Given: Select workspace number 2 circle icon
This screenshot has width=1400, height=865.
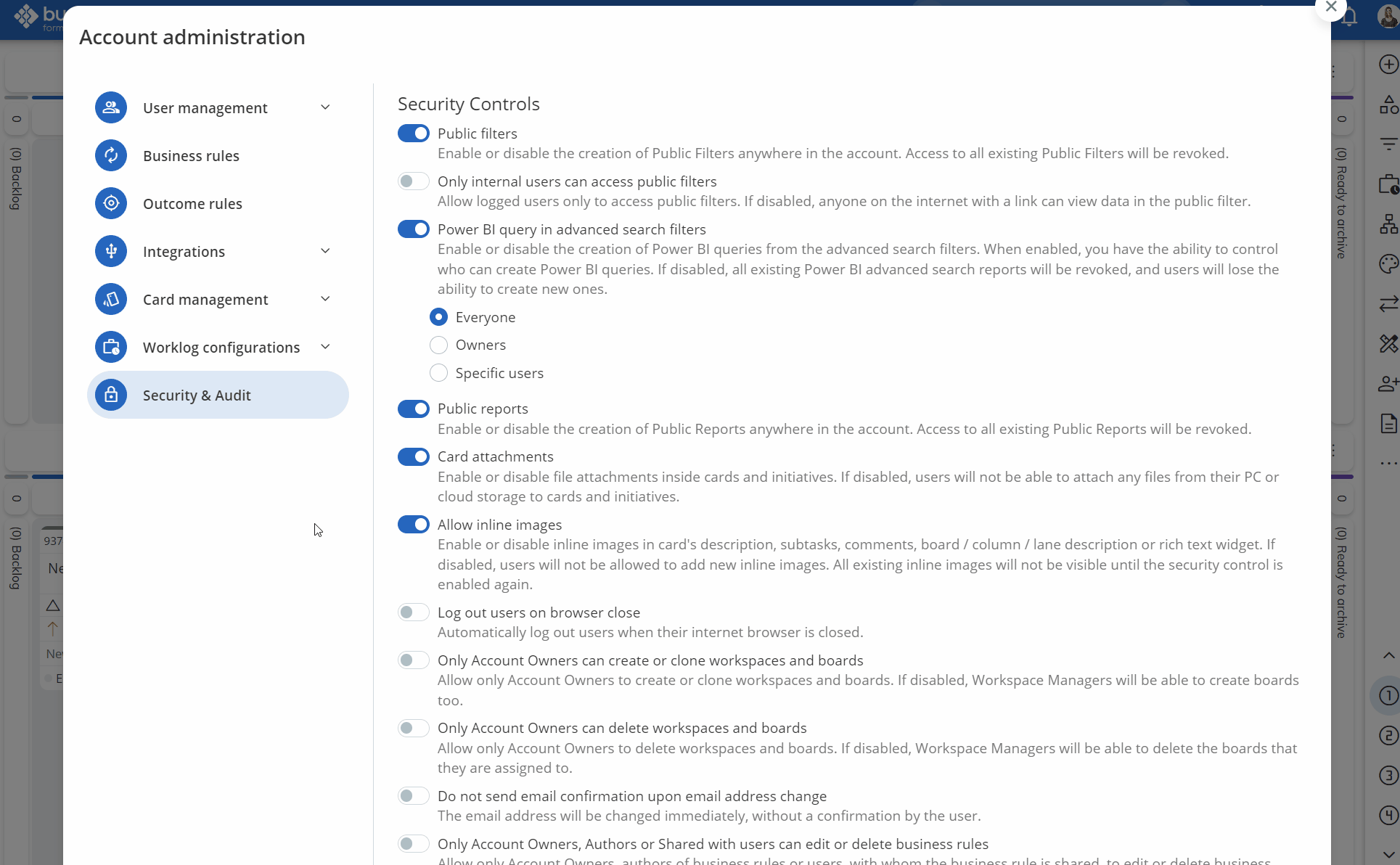Looking at the screenshot, I should click(1388, 736).
